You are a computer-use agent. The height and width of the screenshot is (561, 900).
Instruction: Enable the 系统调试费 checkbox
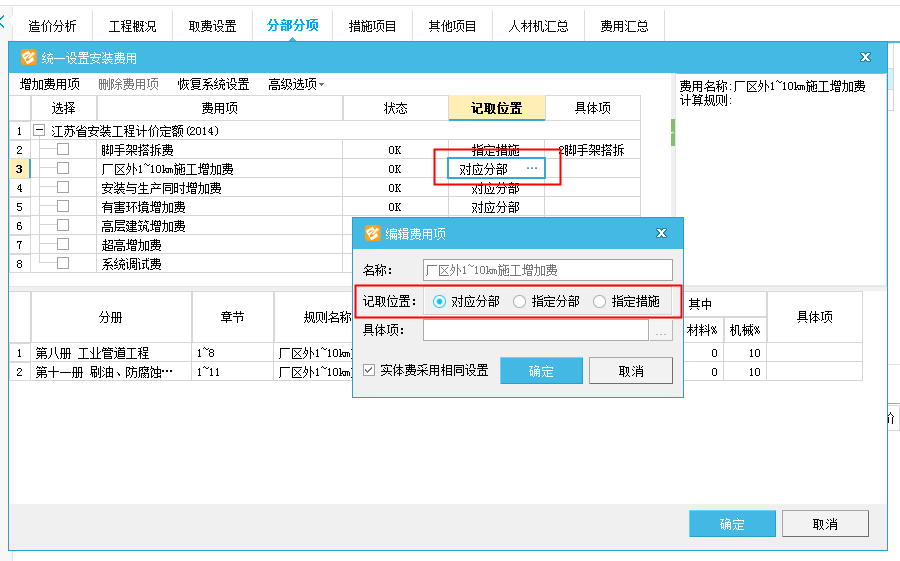[63, 264]
